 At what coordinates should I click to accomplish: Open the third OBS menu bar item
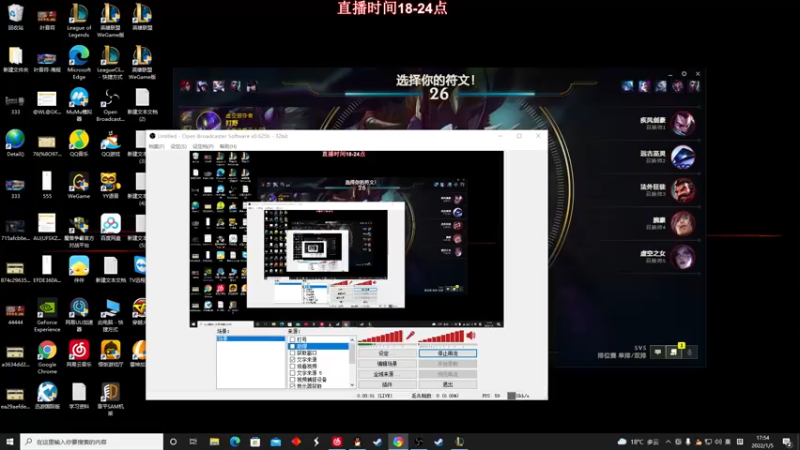[203, 146]
